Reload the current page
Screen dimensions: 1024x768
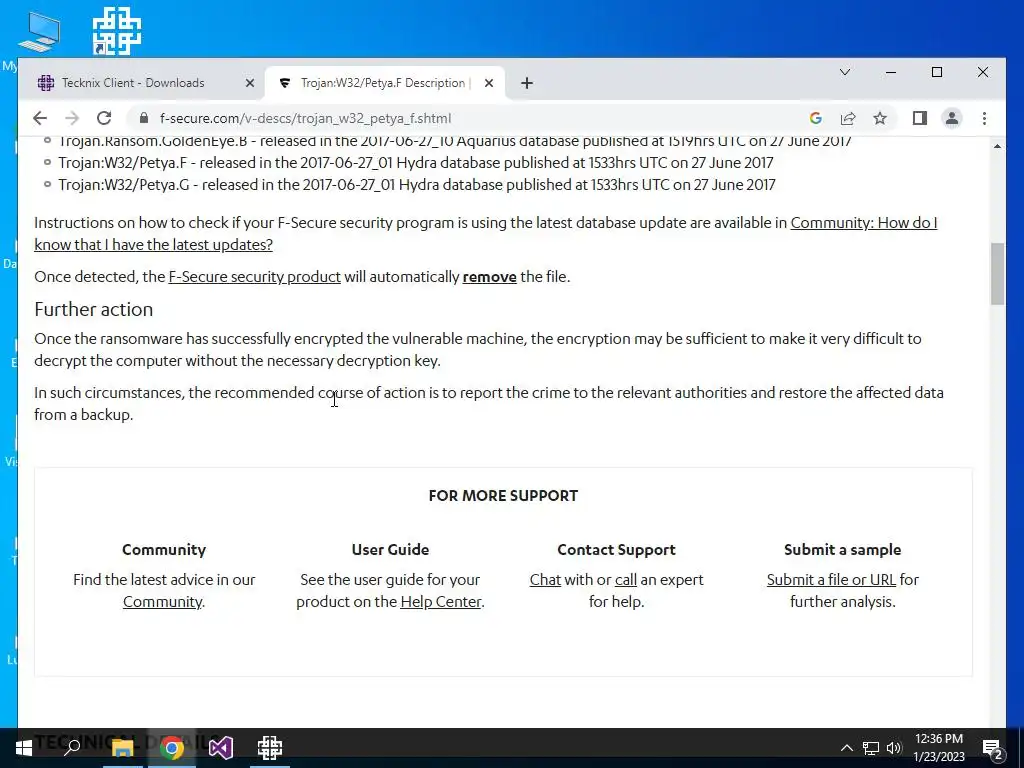click(104, 118)
